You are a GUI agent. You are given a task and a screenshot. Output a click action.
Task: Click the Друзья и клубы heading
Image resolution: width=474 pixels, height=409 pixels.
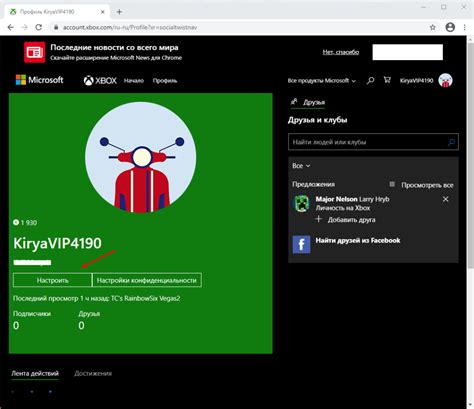click(x=317, y=120)
